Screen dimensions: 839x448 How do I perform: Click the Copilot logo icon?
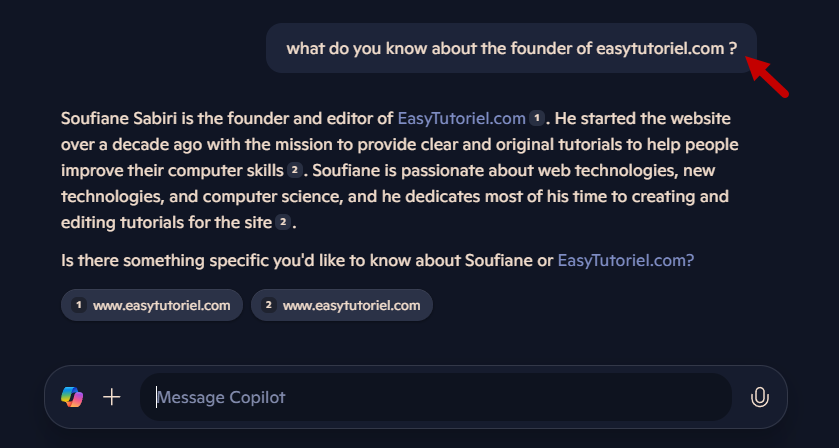pos(72,397)
